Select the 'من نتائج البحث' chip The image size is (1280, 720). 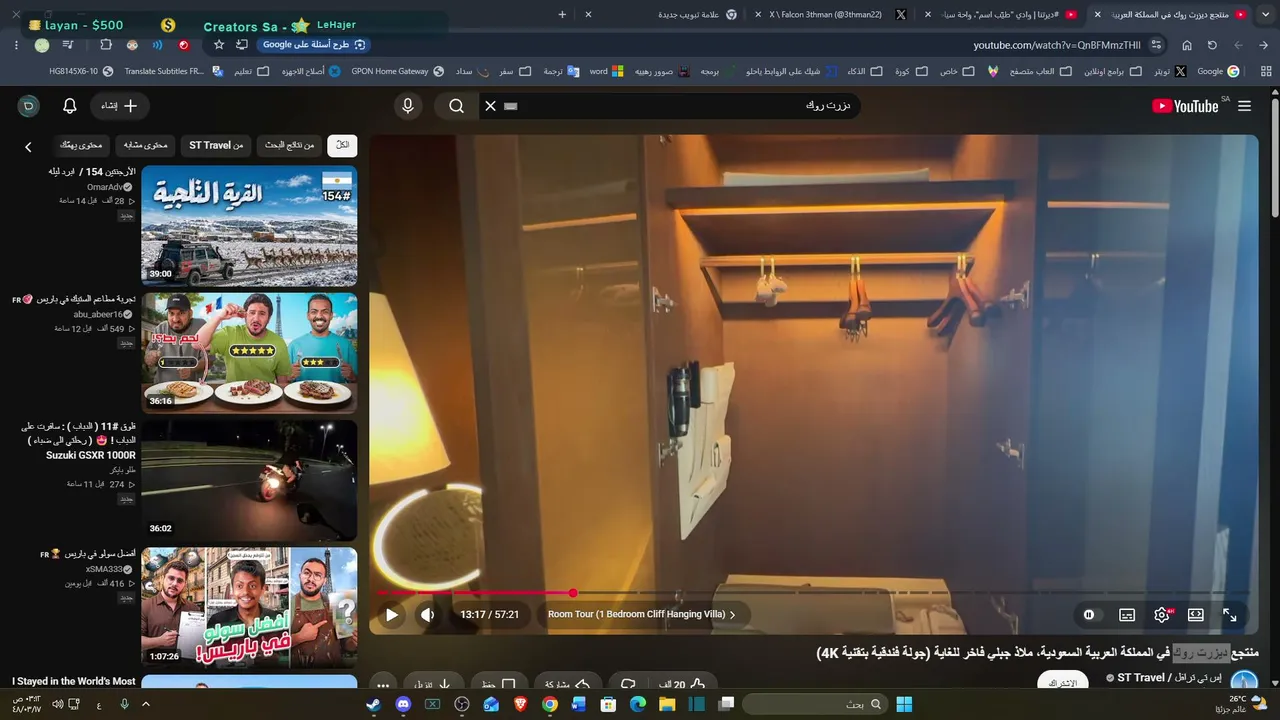(x=289, y=146)
